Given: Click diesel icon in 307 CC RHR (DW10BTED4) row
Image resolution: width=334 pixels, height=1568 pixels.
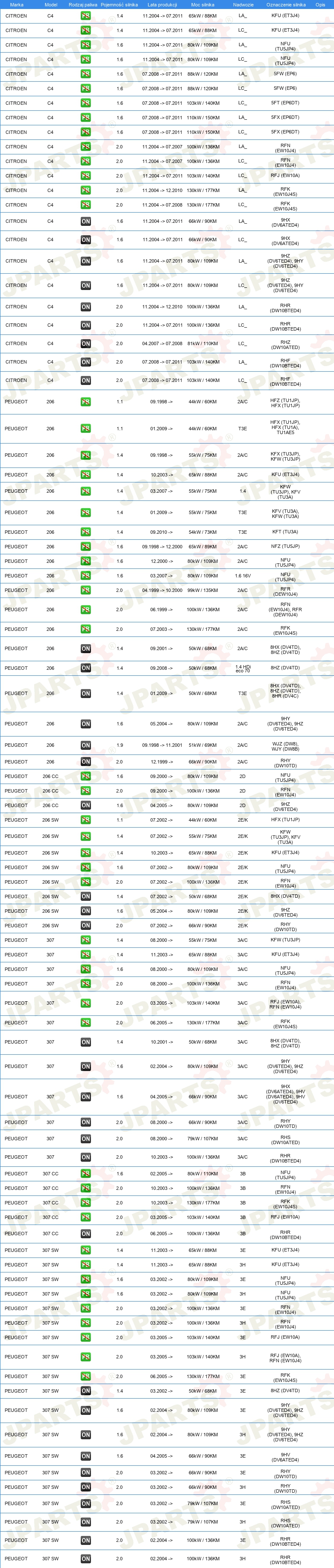Looking at the screenshot, I should click(x=86, y=1234).
